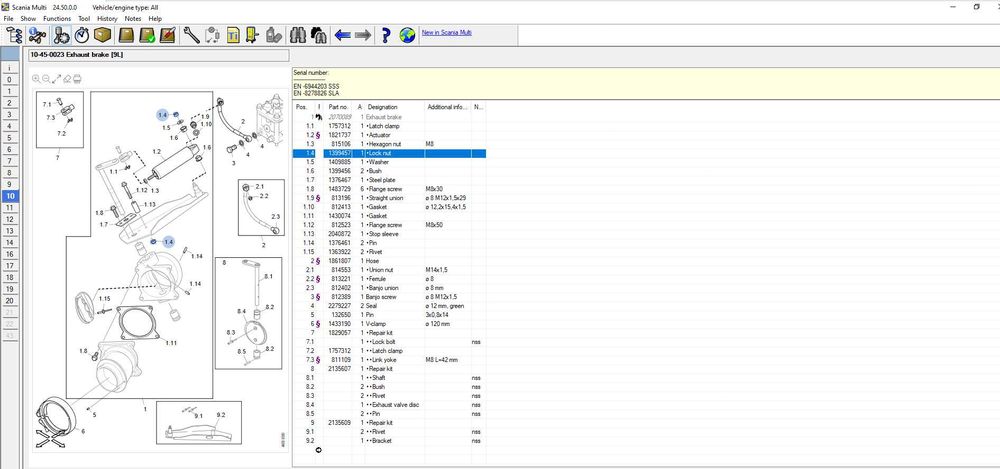Click the wrench tool icon
The width and height of the screenshot is (1000, 469).
(191, 37)
